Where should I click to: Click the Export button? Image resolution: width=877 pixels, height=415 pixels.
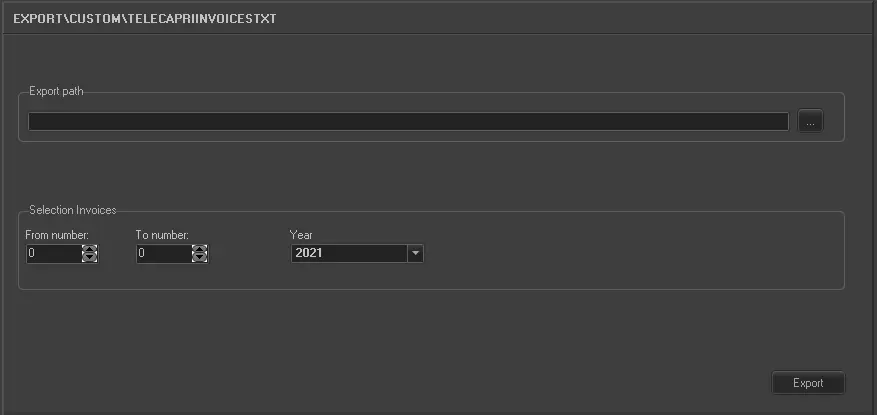tap(808, 383)
